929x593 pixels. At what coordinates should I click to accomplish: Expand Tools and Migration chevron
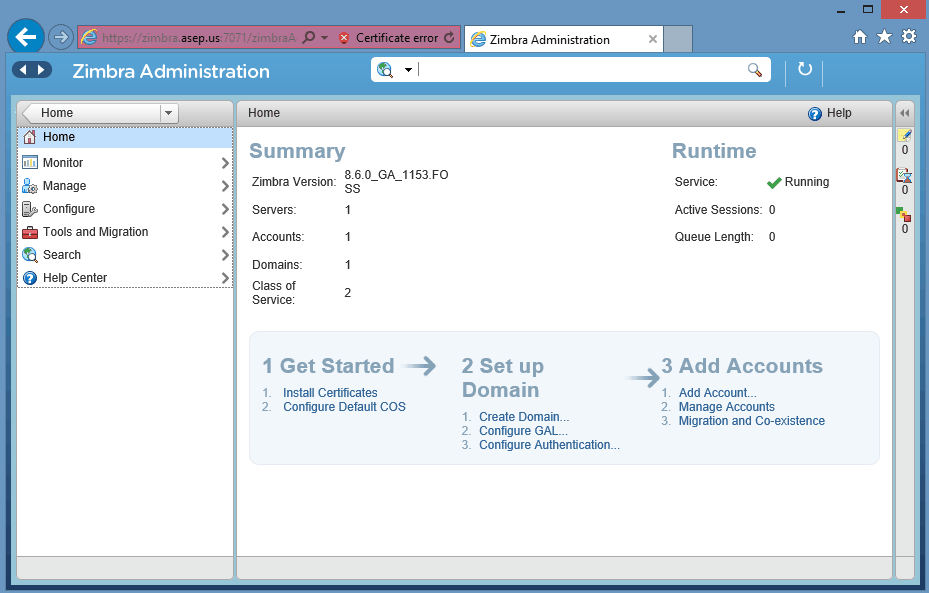pos(225,232)
